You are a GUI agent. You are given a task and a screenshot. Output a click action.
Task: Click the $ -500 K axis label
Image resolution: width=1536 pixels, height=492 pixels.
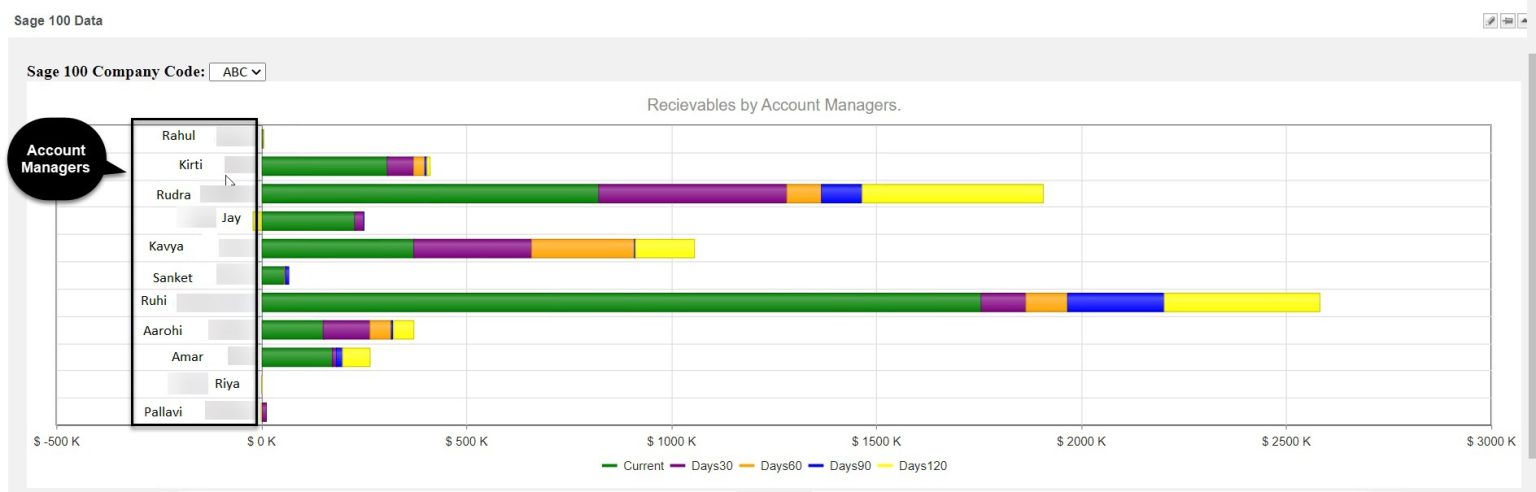point(56,441)
